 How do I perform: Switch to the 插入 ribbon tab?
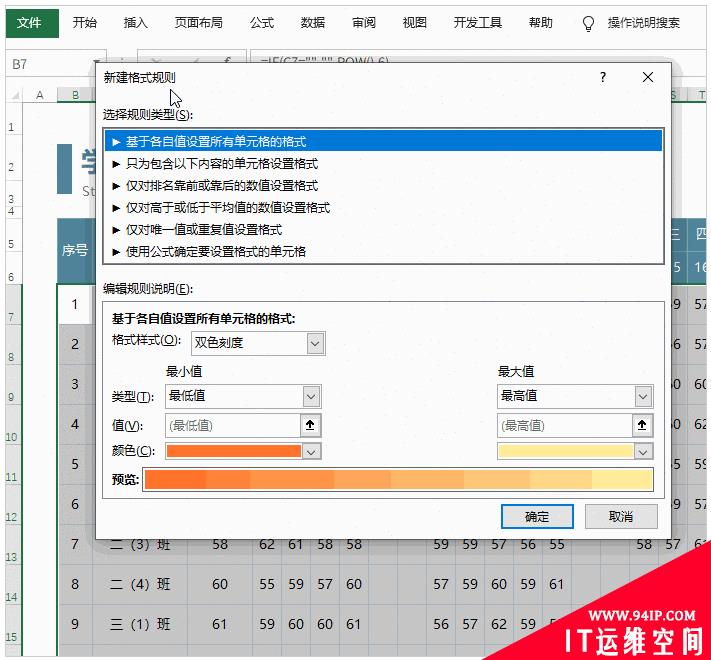135,23
